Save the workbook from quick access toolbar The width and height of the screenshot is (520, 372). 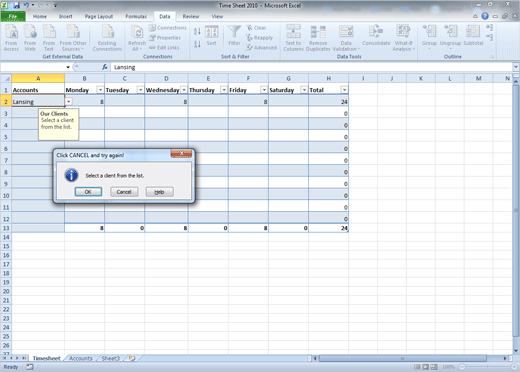(16, 5)
